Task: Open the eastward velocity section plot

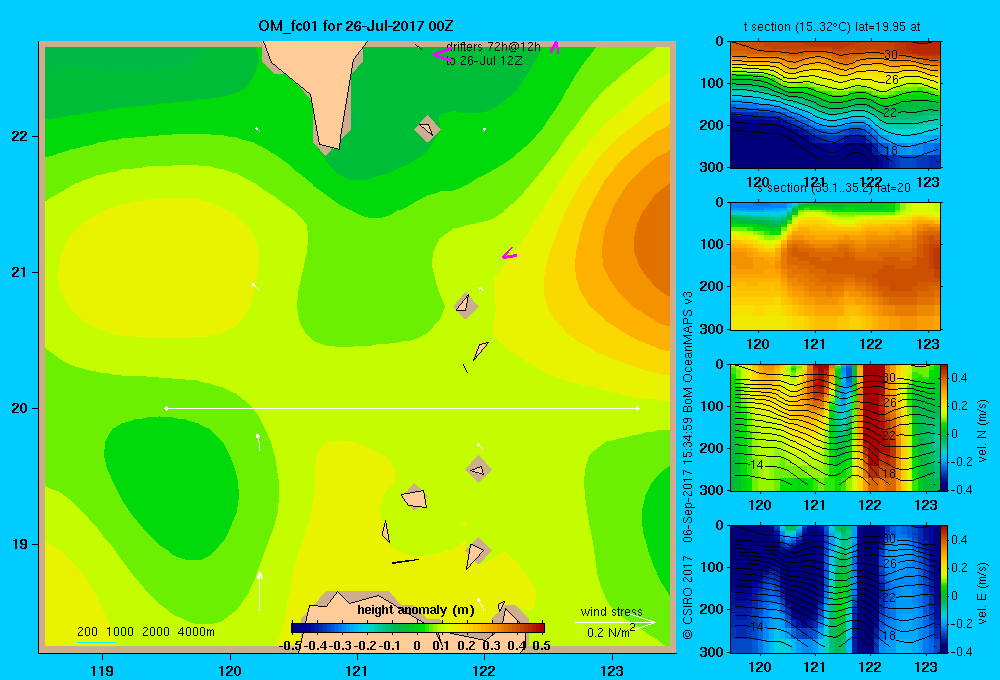Action: [x=835, y=589]
